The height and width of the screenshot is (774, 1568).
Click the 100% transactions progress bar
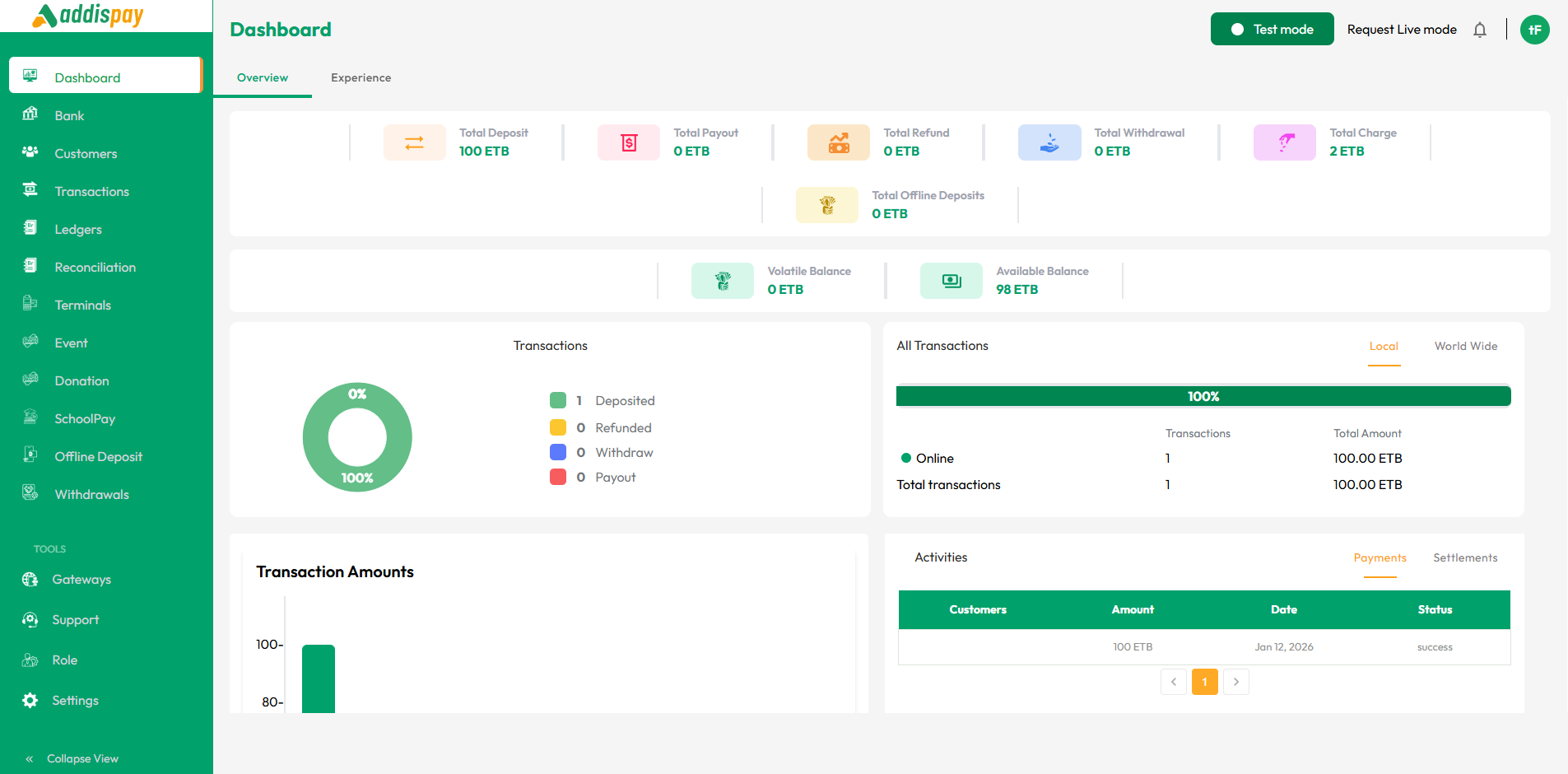point(1203,396)
